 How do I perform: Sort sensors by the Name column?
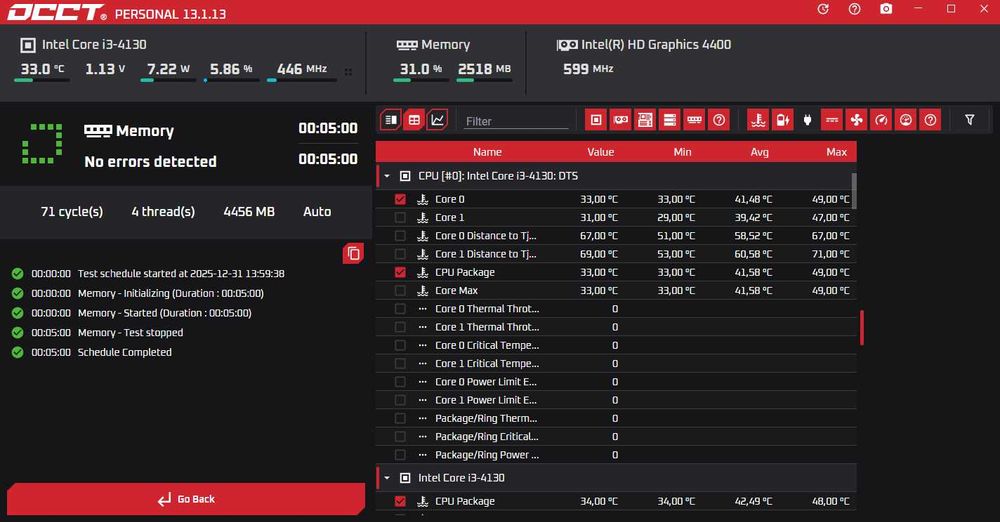click(x=487, y=152)
